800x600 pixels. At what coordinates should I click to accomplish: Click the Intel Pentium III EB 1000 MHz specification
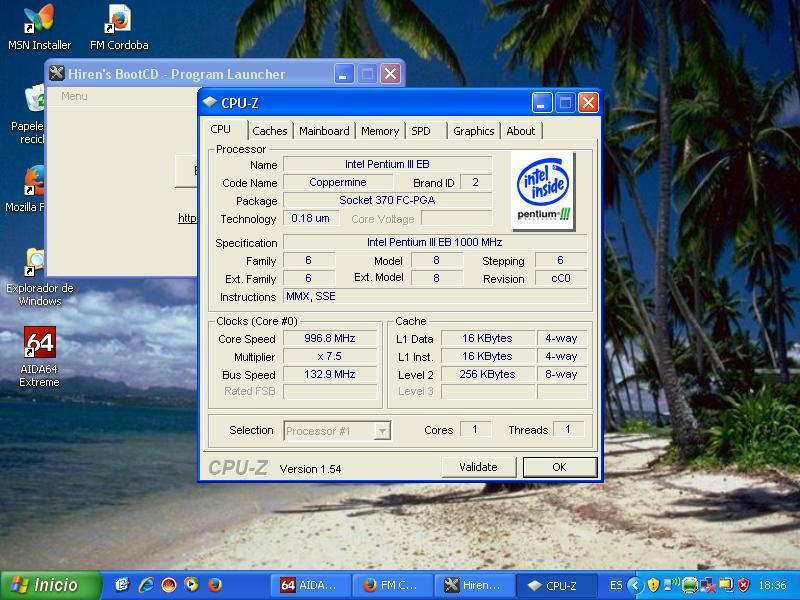(435, 242)
